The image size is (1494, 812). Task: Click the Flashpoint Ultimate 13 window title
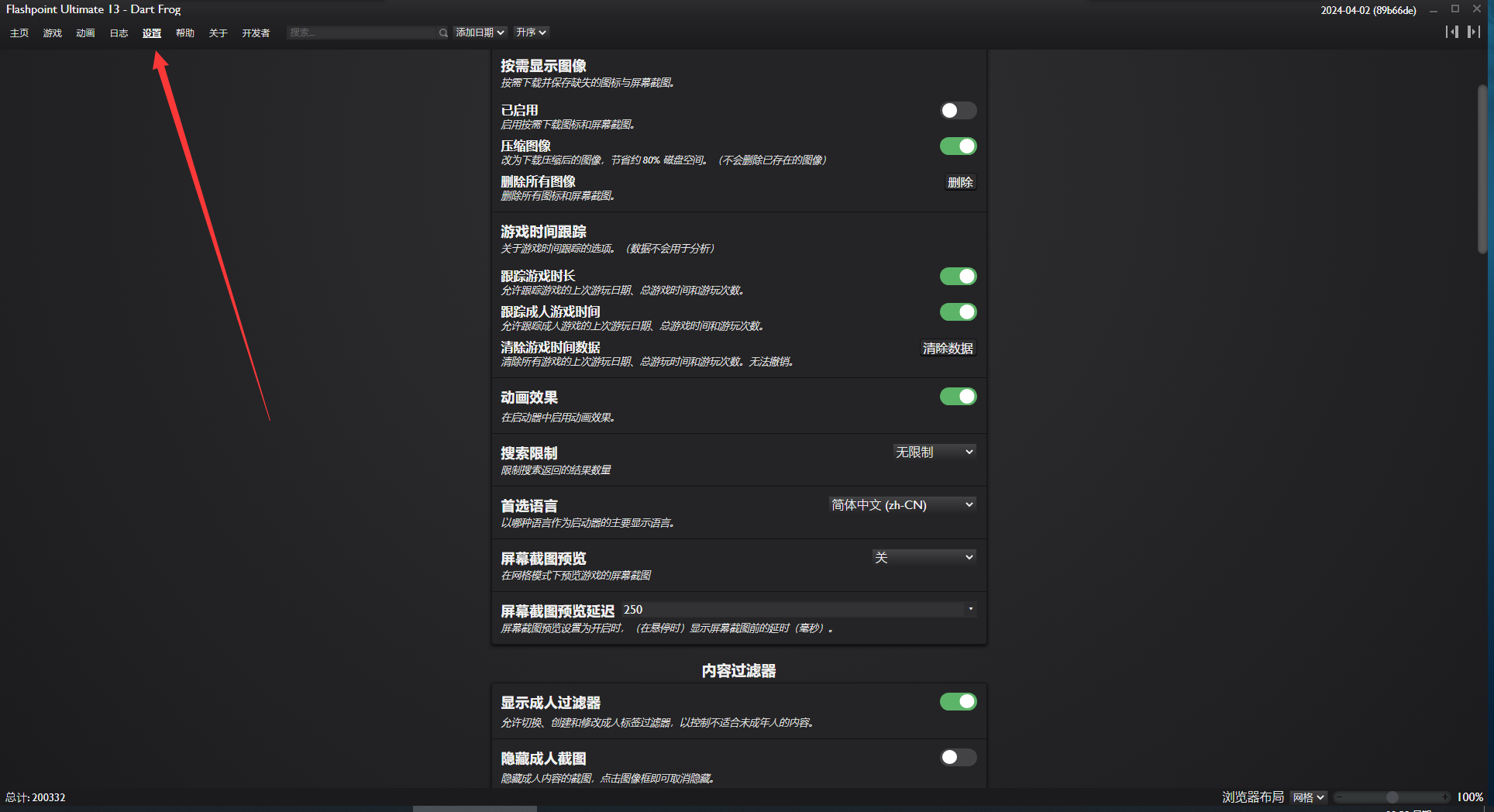coord(94,9)
